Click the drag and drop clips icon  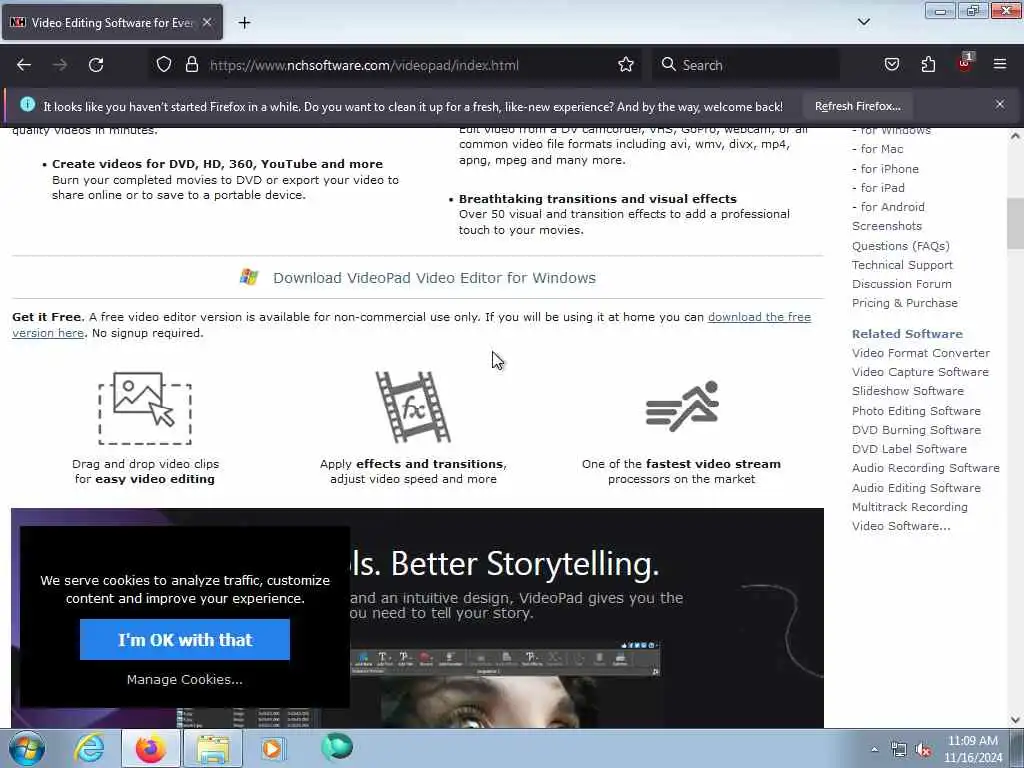click(145, 408)
